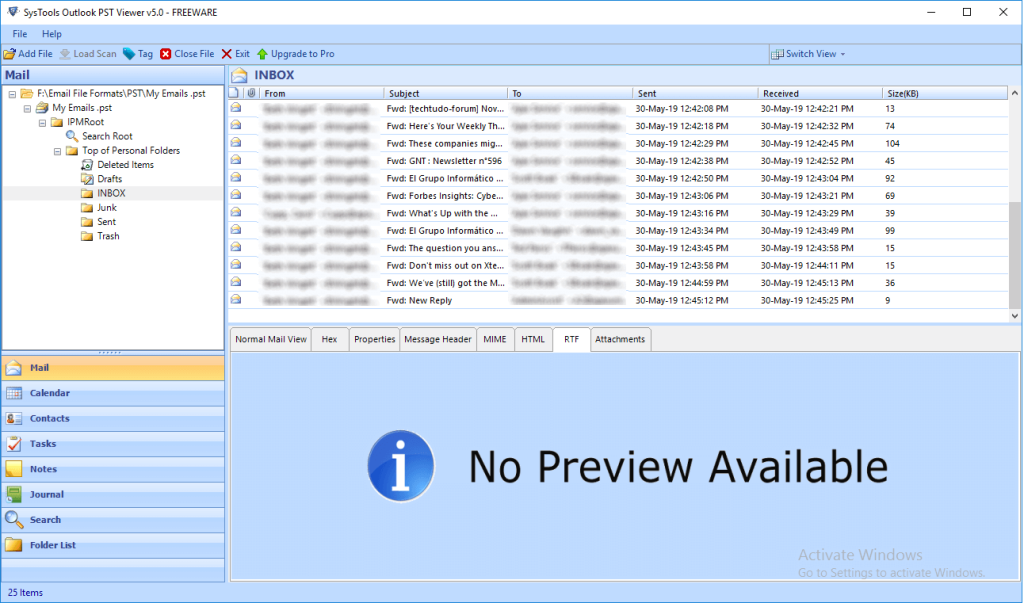Open the Journal section
1024x603 pixels.
(113, 495)
